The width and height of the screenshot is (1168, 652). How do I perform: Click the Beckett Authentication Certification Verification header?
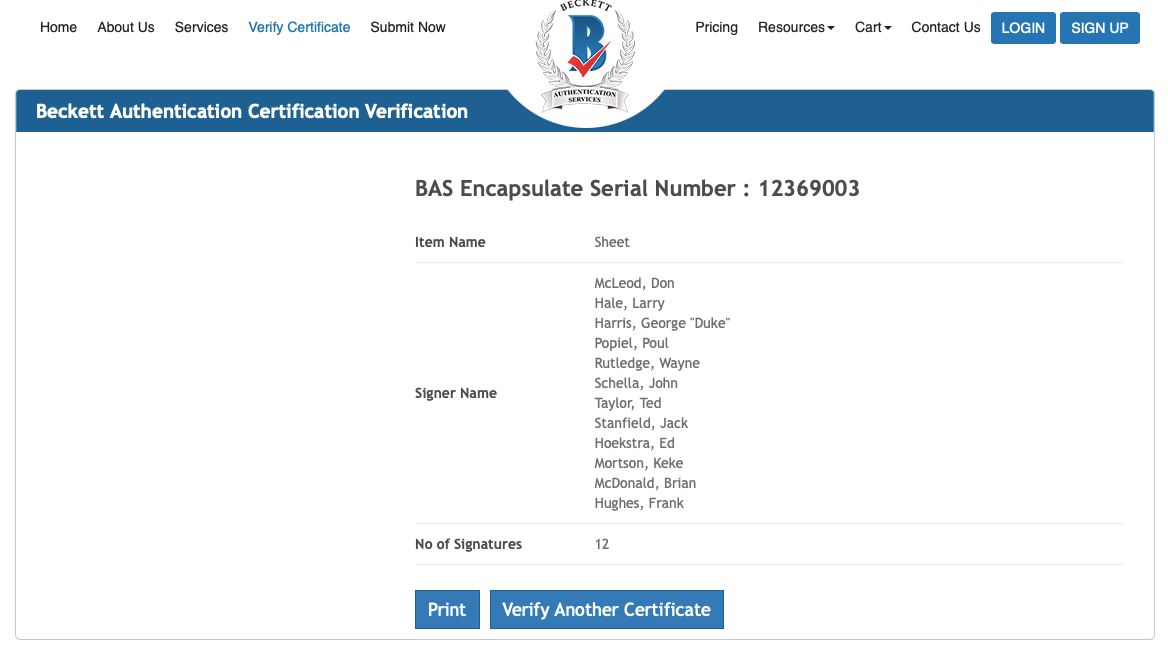click(252, 111)
